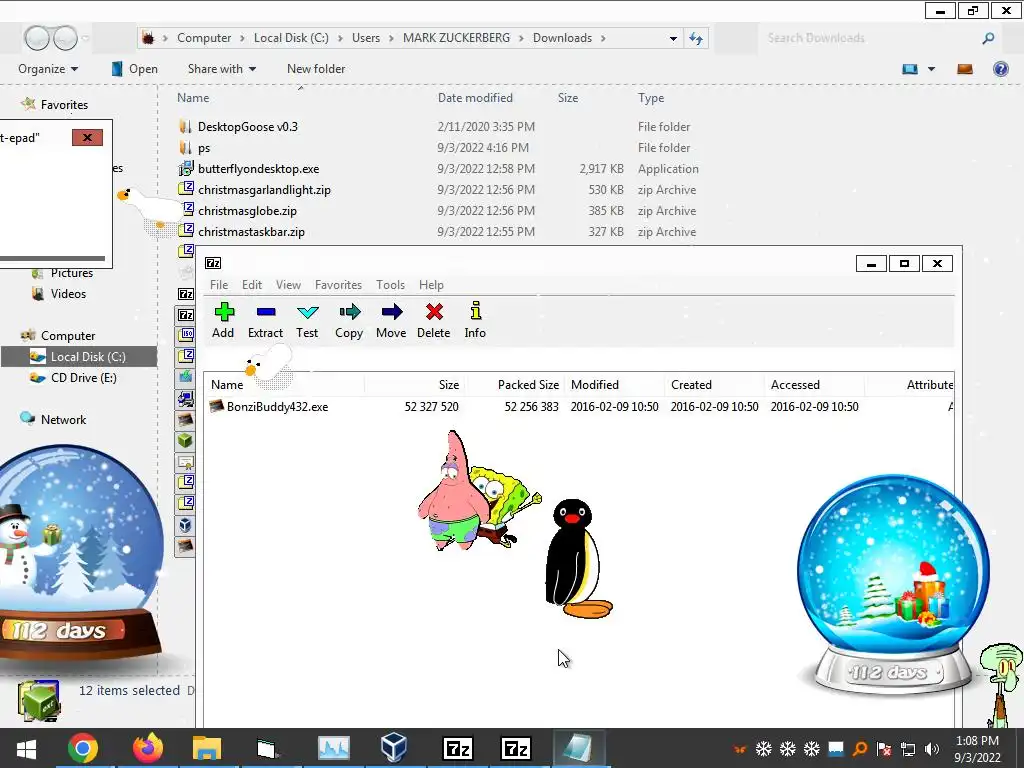Screen dimensions: 1024x768
Task: Click the refresh button beside address bar
Action: 696,39
